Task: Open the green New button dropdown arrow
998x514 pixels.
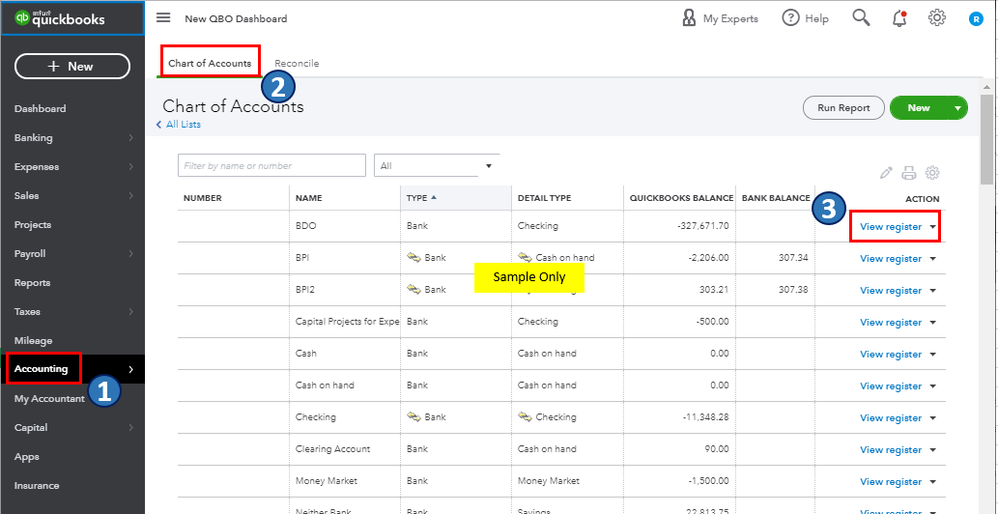Action: pyautogui.click(x=958, y=108)
